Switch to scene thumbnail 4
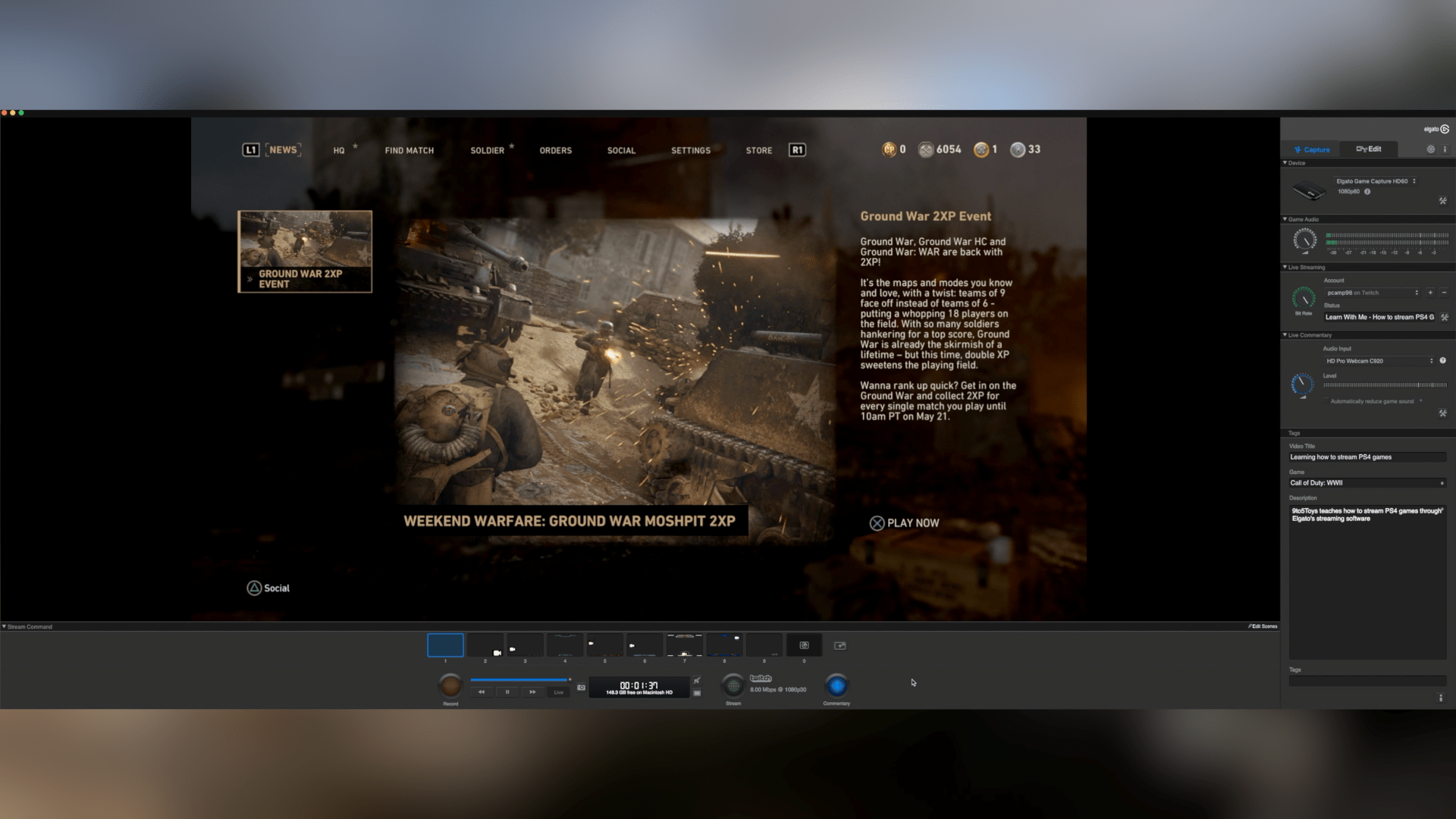The image size is (1456, 819). (565, 645)
